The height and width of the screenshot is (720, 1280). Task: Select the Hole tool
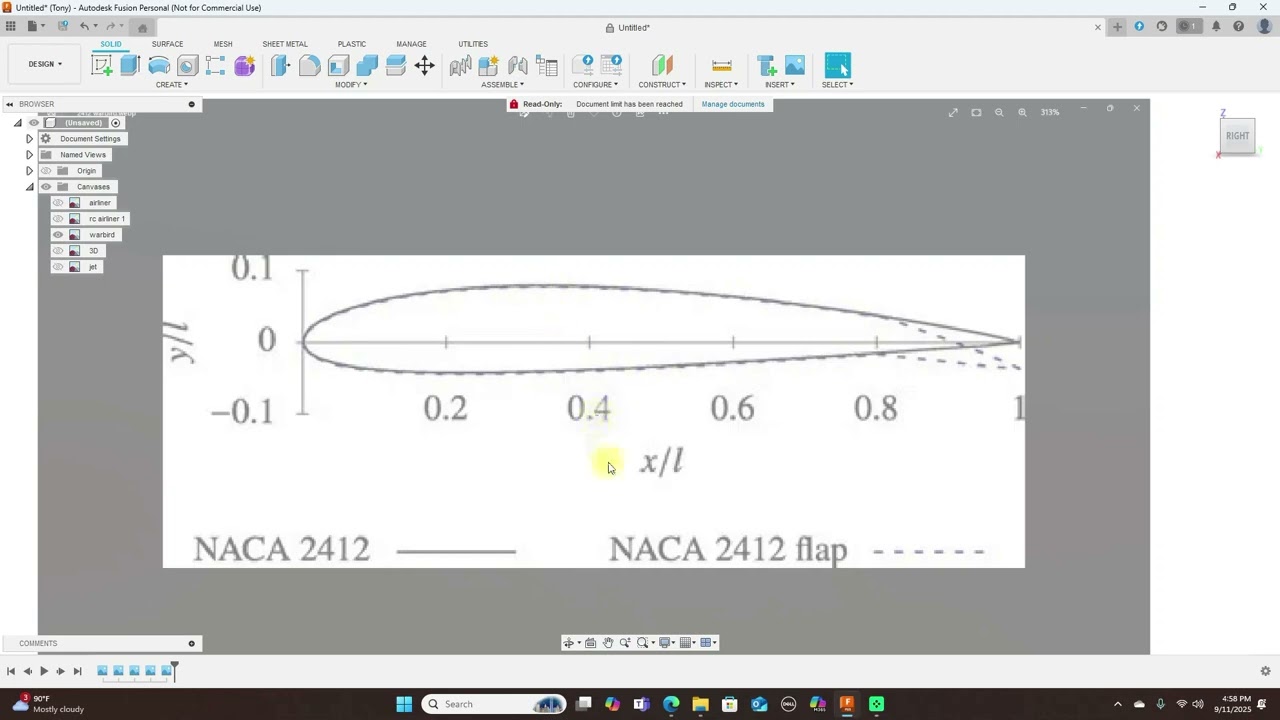pos(187,66)
